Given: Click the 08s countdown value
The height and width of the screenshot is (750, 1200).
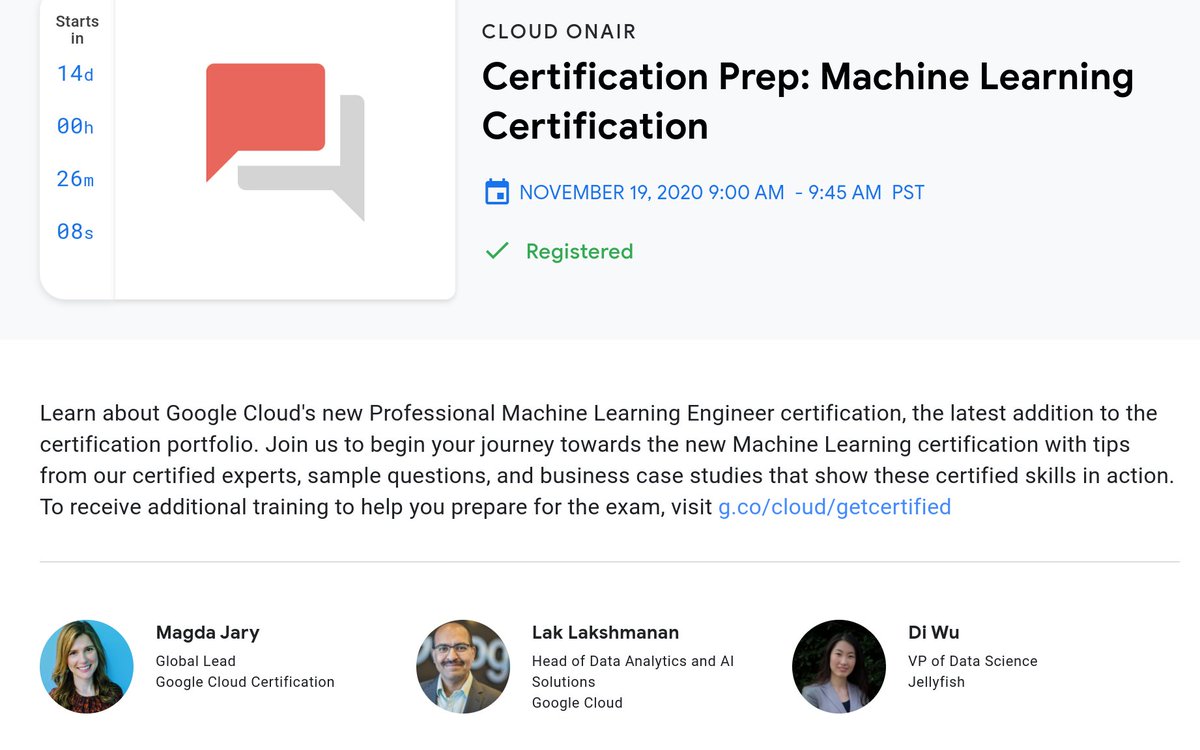Looking at the screenshot, I should [x=76, y=232].
